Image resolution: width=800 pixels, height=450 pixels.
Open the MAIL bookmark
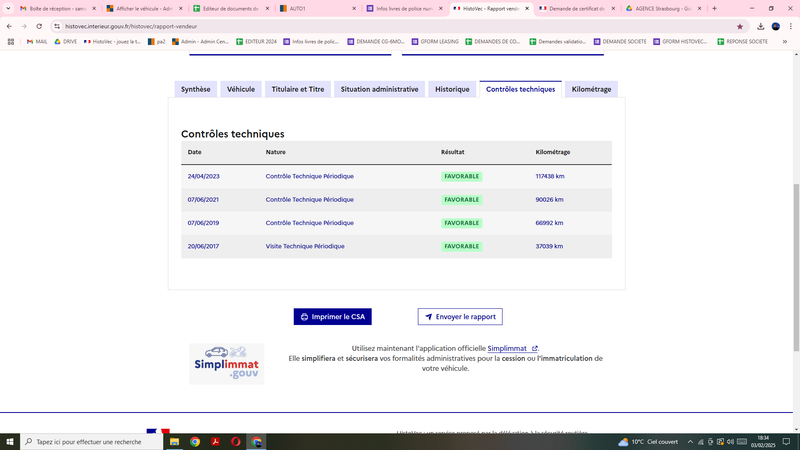pyautogui.click(x=37, y=42)
